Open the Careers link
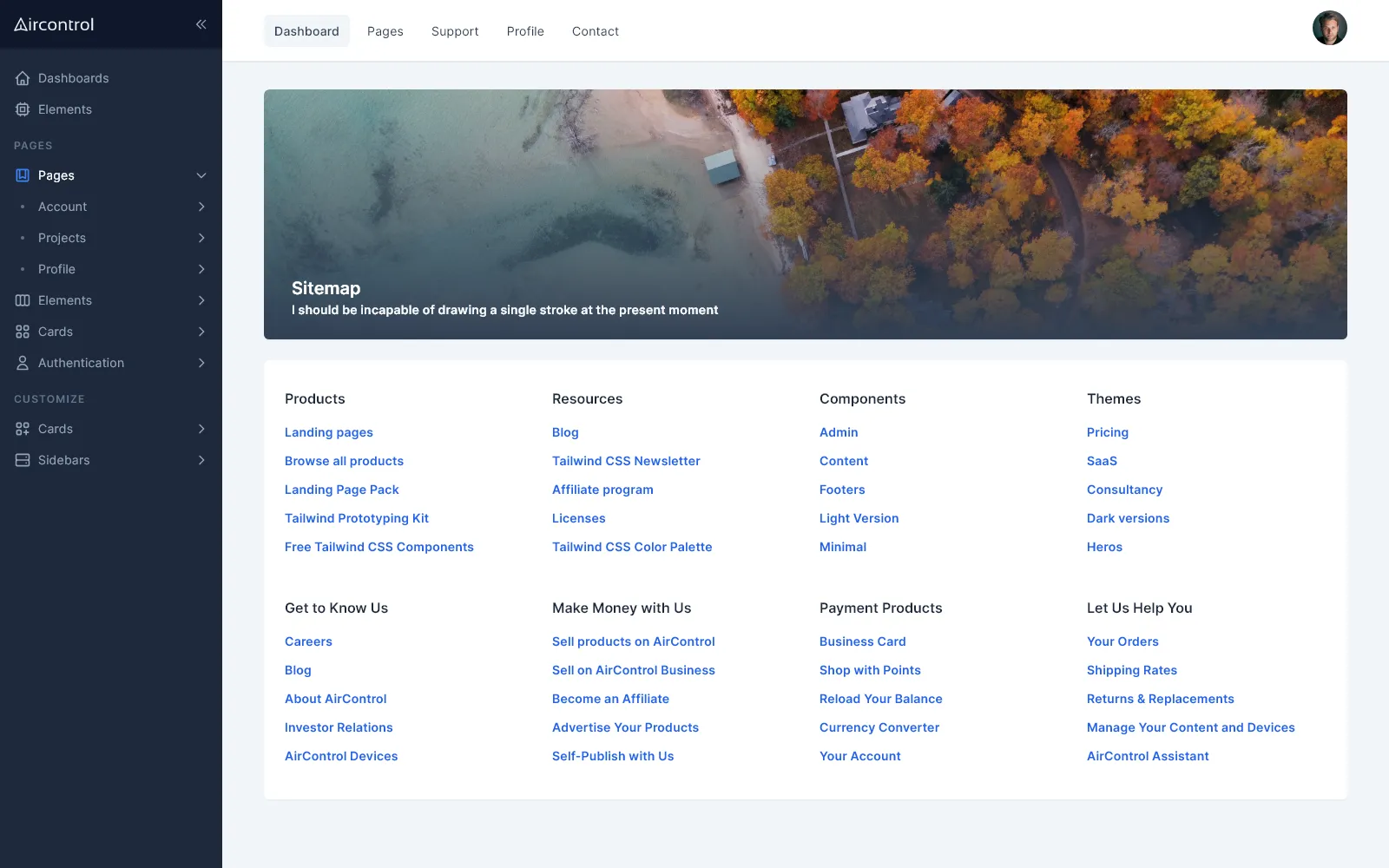This screenshot has width=1389, height=868. pyautogui.click(x=308, y=641)
